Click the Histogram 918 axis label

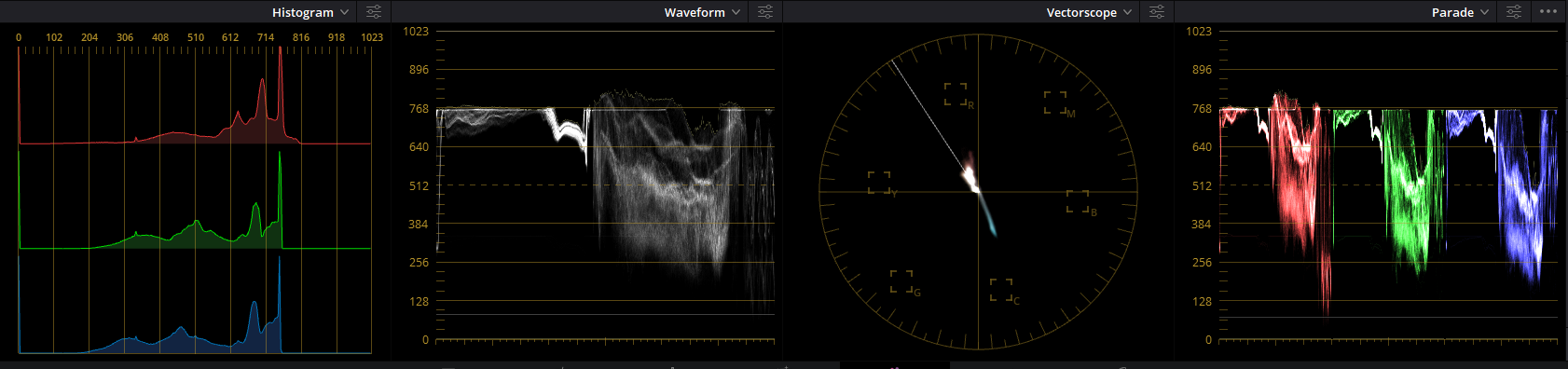coord(337,37)
